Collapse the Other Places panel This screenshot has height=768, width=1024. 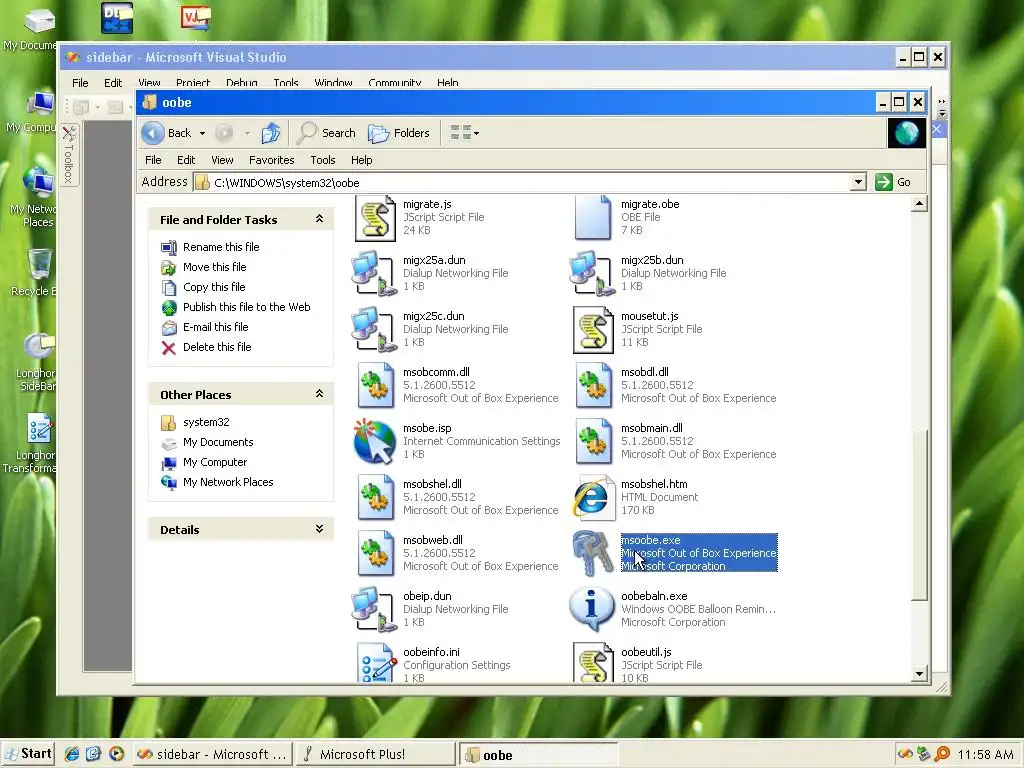[319, 394]
